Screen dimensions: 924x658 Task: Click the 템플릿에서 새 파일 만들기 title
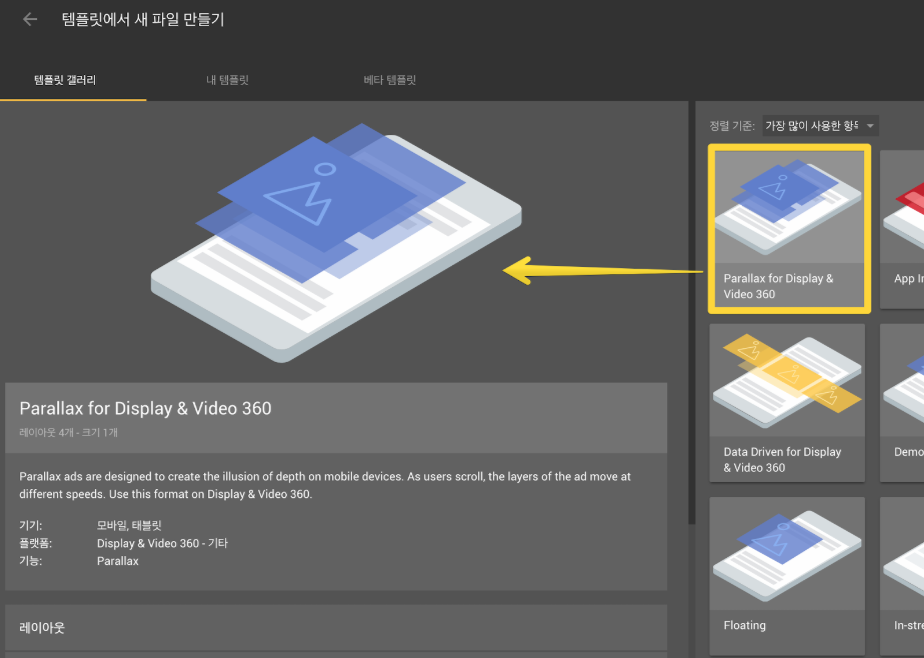pos(143,19)
